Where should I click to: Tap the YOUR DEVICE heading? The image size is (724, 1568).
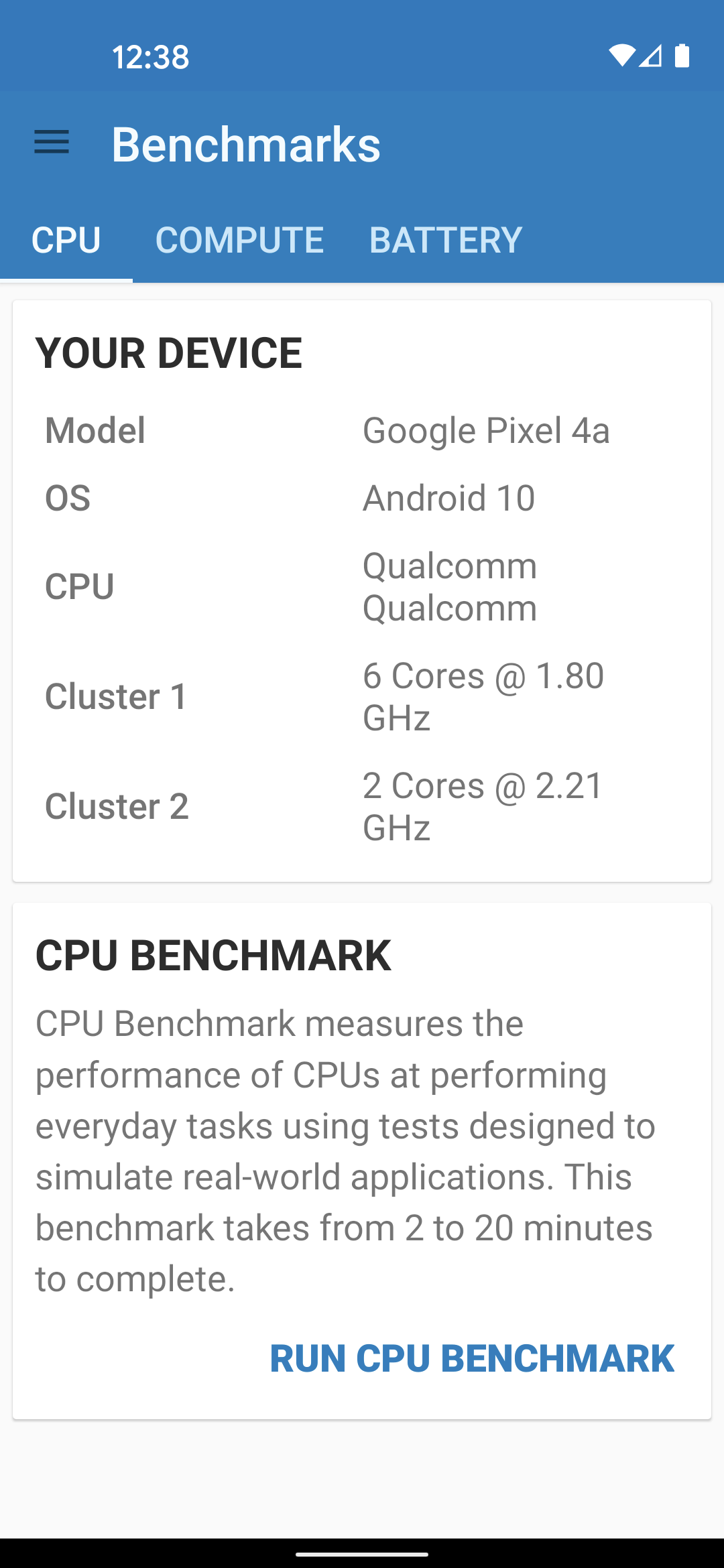(x=169, y=353)
